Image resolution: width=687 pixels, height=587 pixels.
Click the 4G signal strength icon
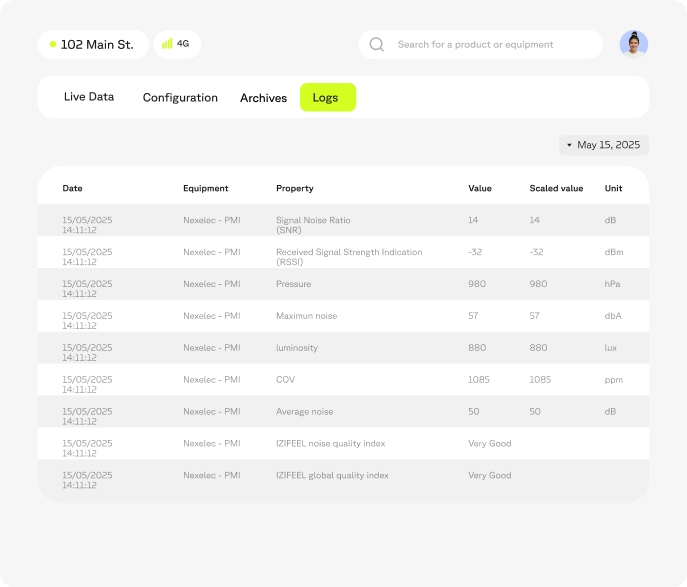pos(168,44)
